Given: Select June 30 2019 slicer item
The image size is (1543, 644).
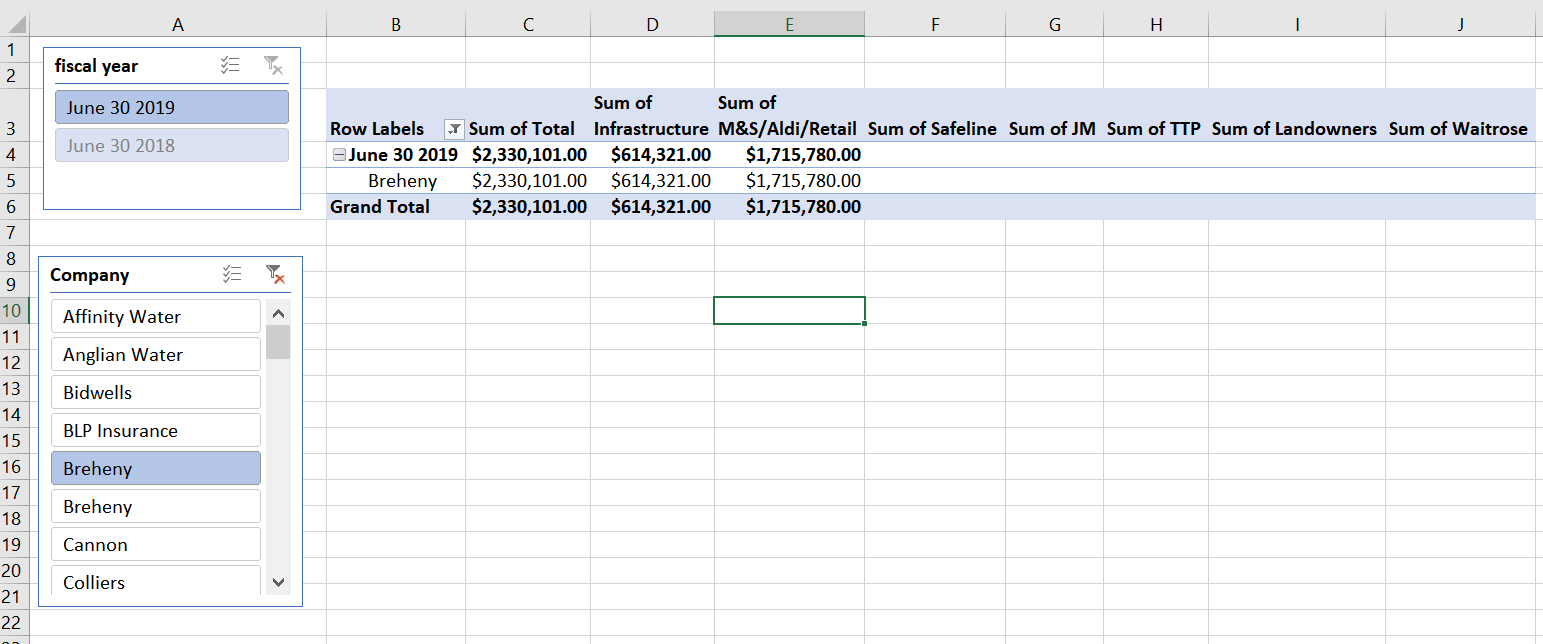Looking at the screenshot, I should click(172, 108).
